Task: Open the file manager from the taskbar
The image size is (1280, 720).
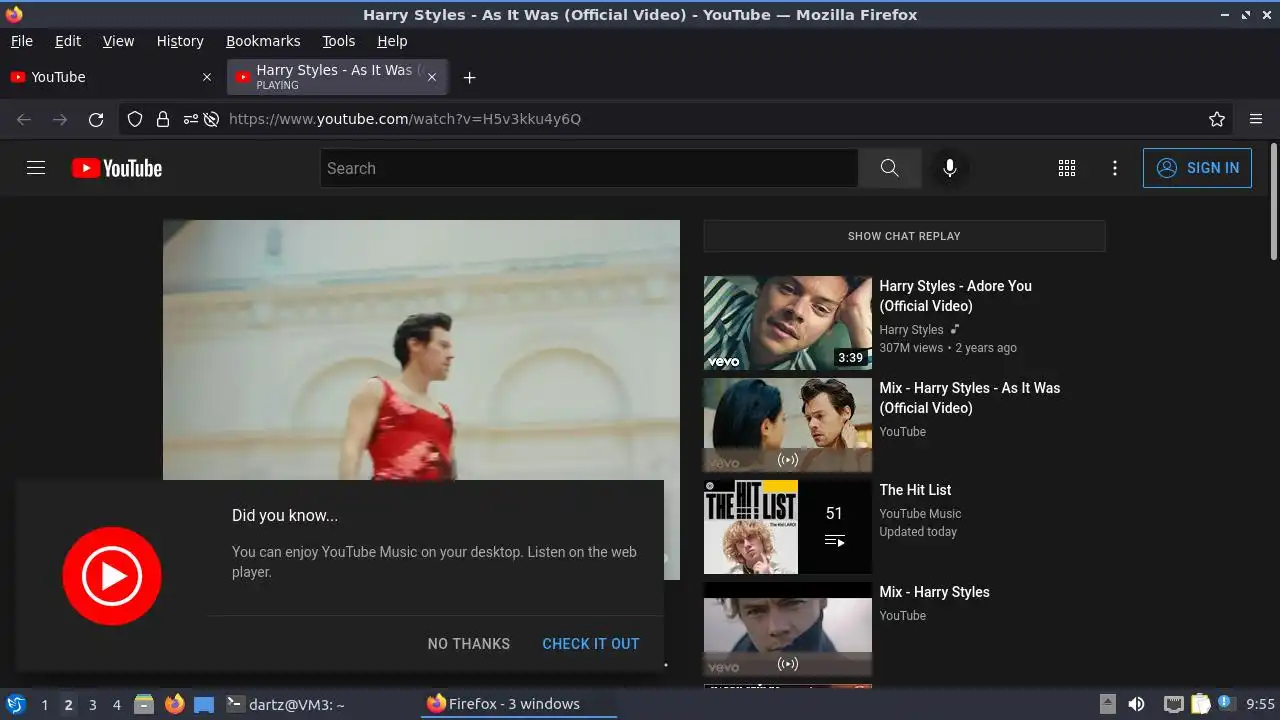Action: point(144,704)
